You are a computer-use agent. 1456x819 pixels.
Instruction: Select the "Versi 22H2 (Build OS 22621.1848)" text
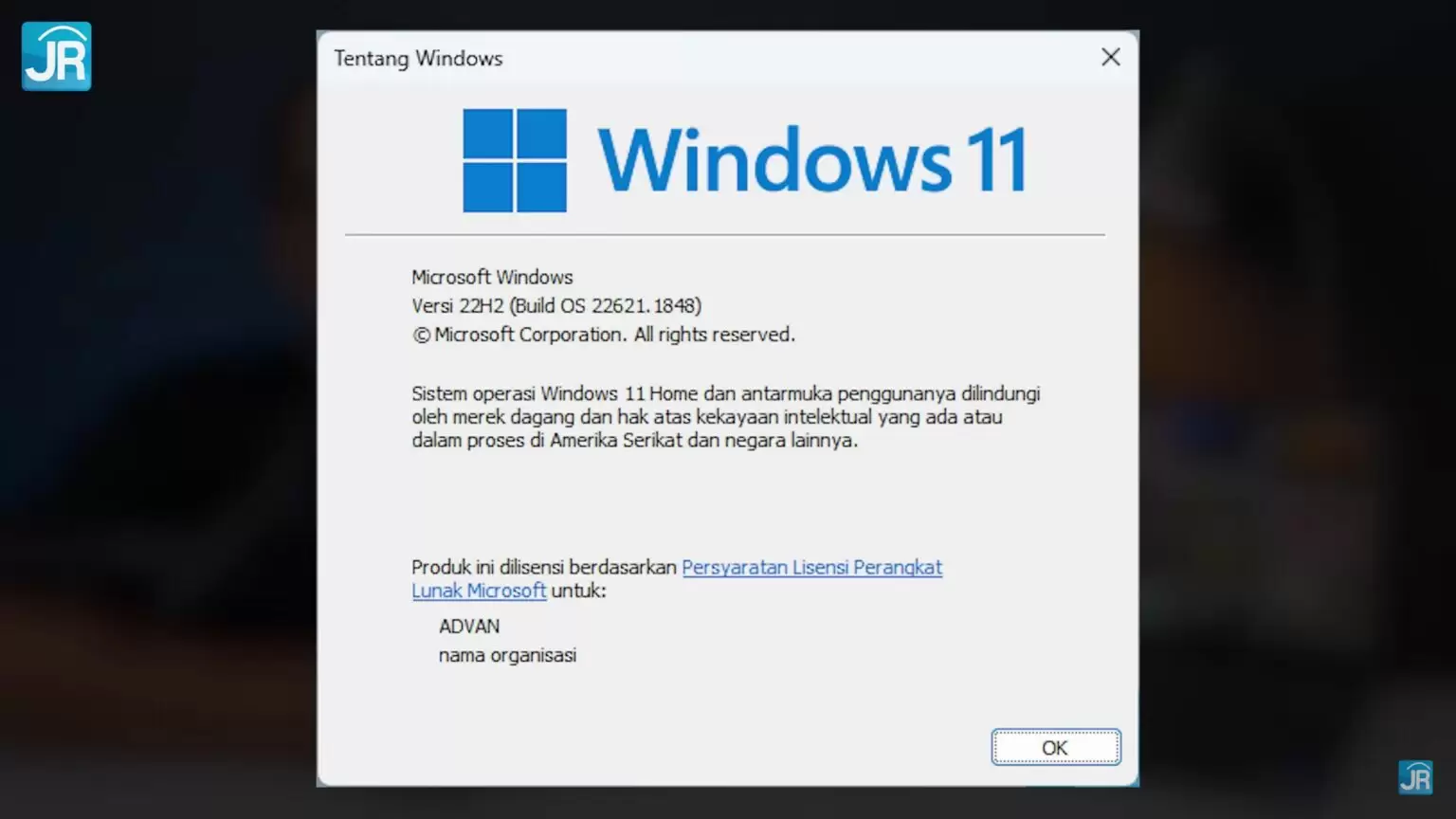[x=556, y=305]
